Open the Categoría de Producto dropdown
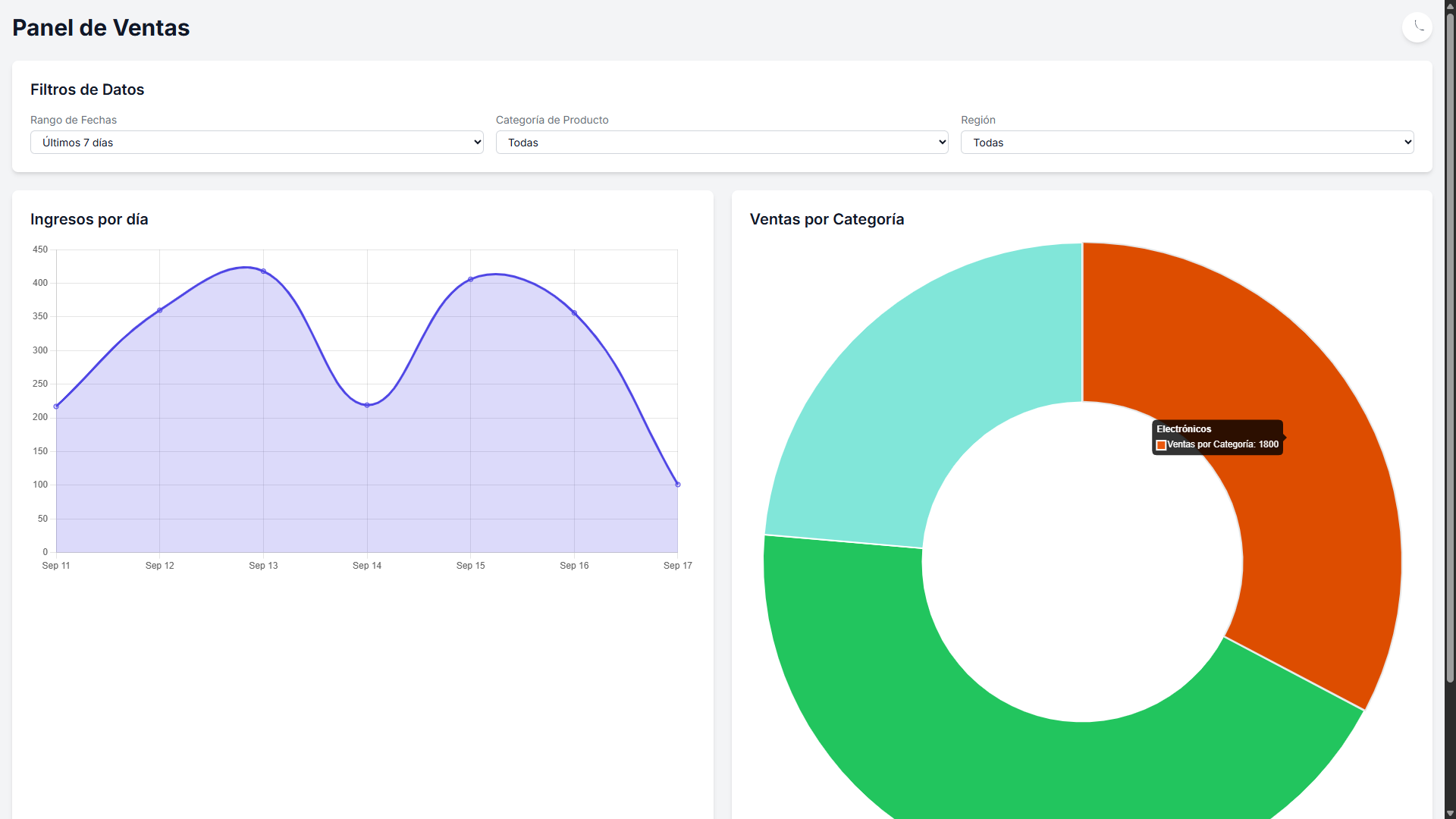The height and width of the screenshot is (819, 1456). click(722, 143)
